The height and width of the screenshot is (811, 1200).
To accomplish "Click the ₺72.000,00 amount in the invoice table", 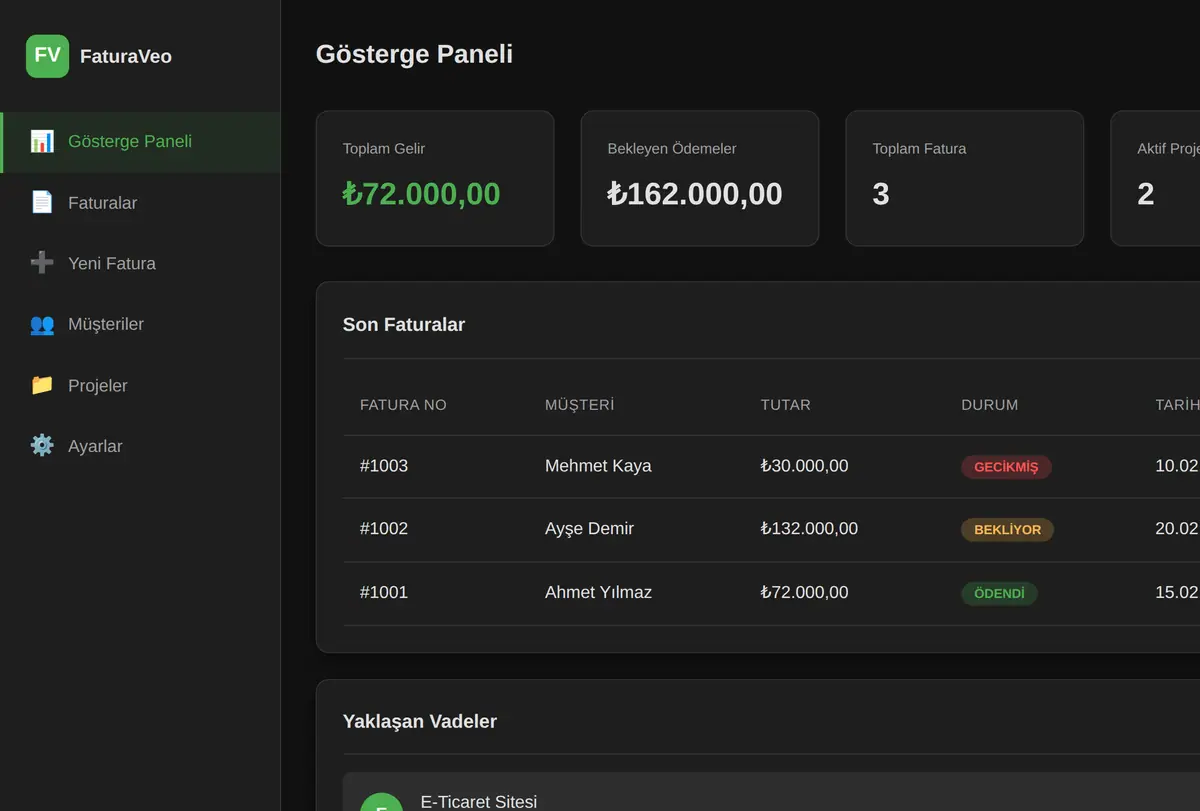I will (x=804, y=593).
